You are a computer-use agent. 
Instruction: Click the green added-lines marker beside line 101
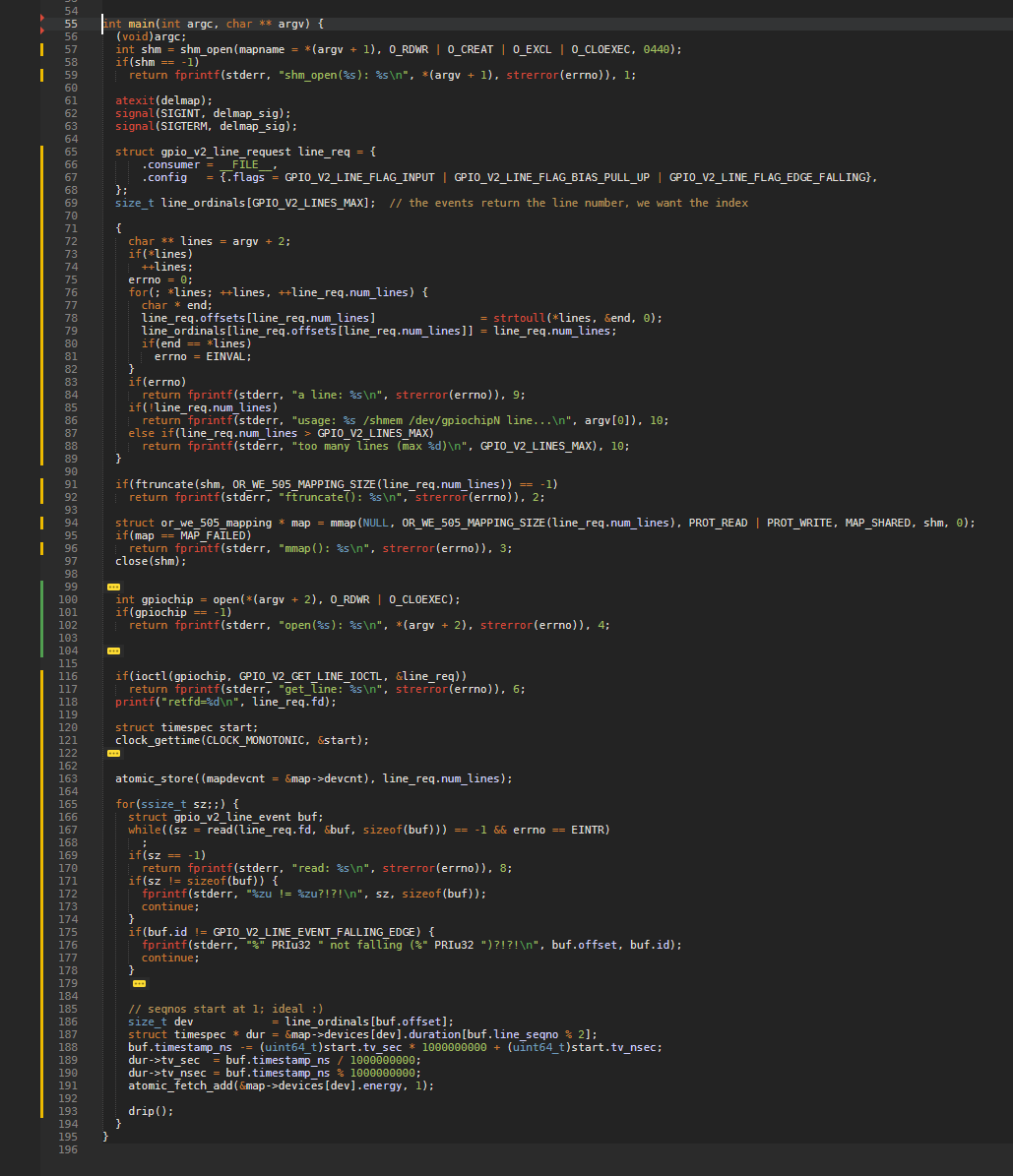coord(41,612)
